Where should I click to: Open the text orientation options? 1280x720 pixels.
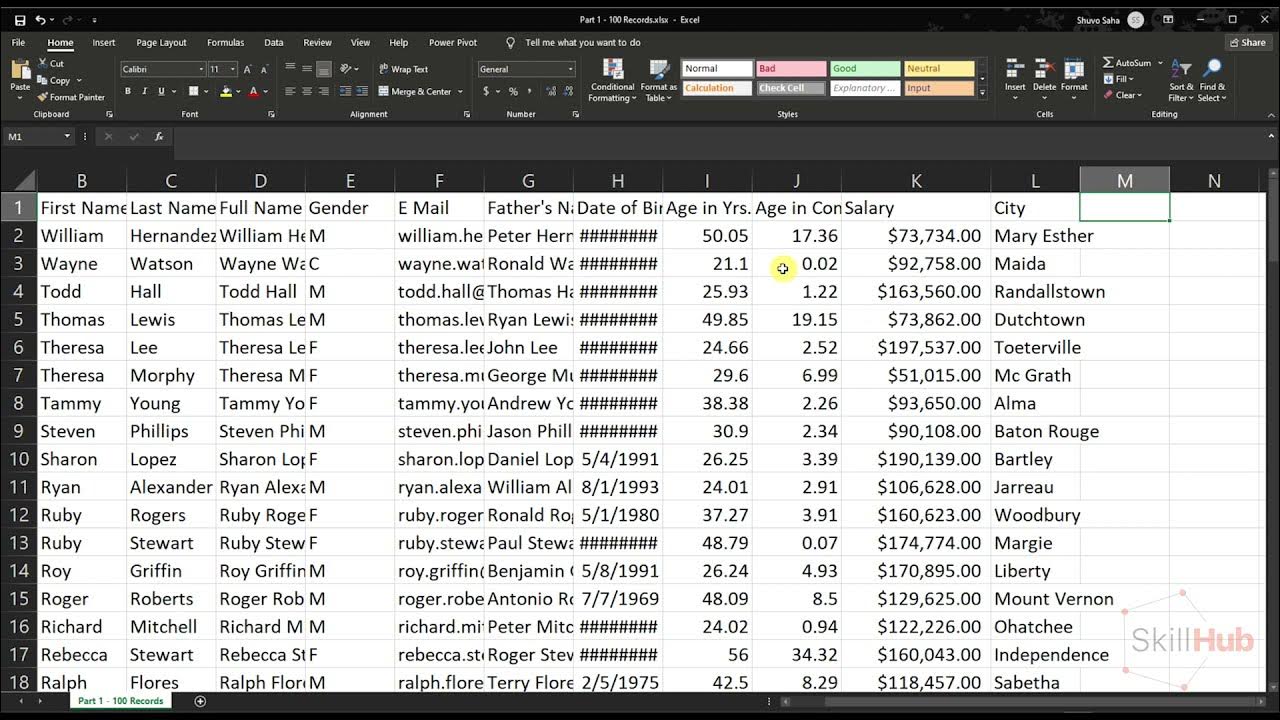tap(348, 68)
